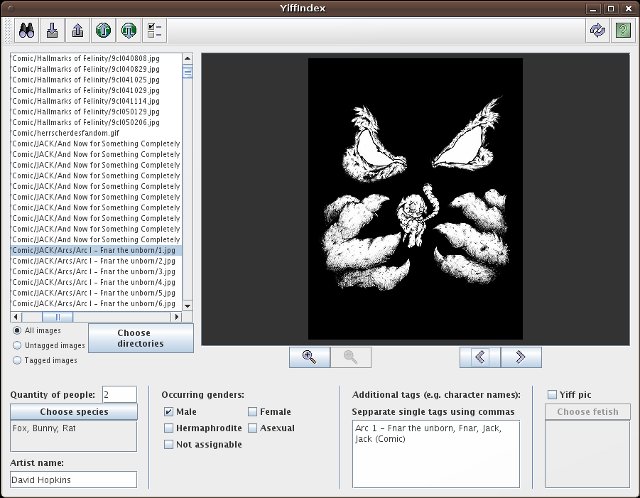The width and height of the screenshot is (640, 498).
Task: Click the displayed comic image preview
Action: (x=415, y=199)
